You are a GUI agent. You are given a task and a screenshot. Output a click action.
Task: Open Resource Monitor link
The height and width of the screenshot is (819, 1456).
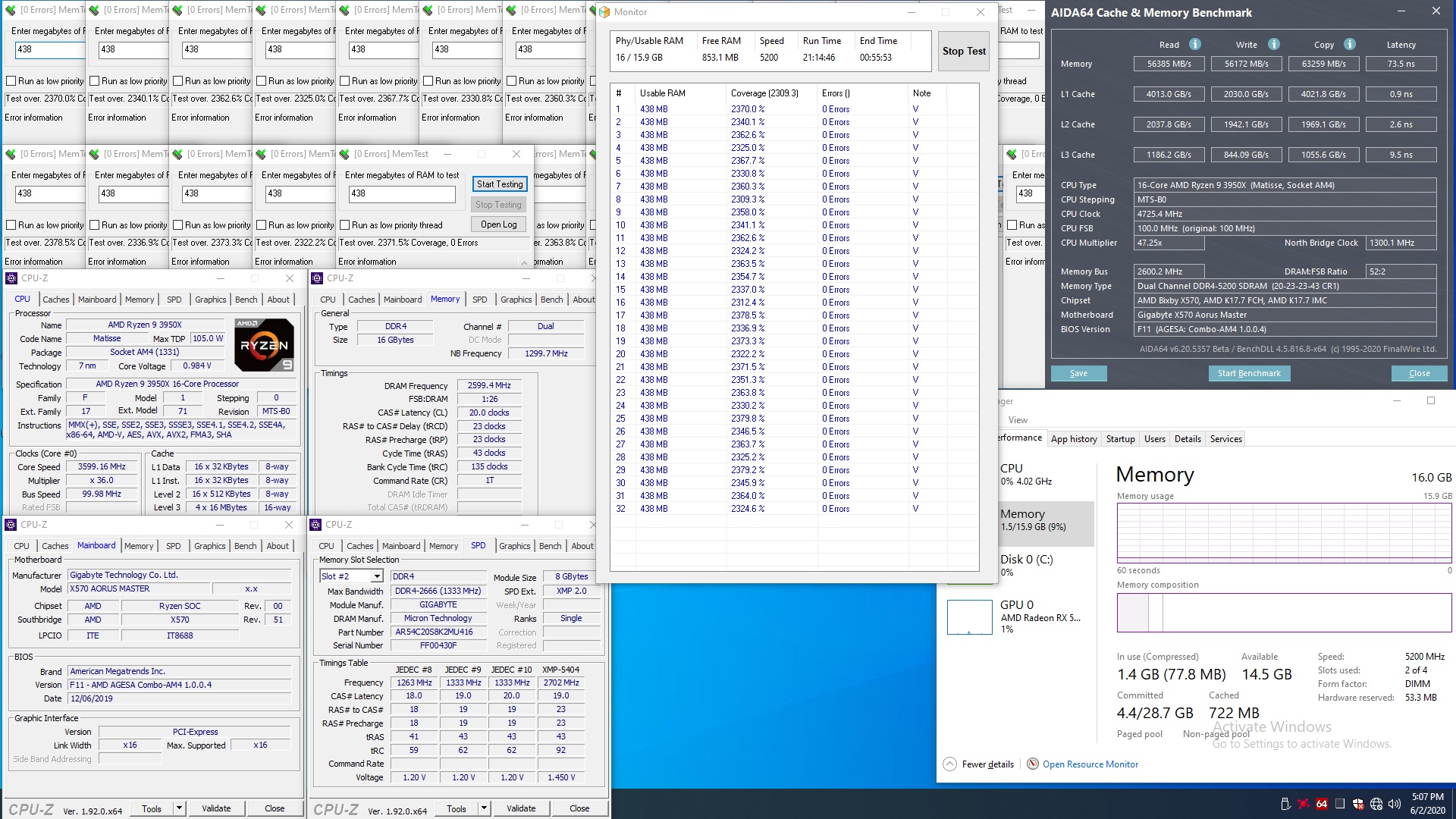coord(1090,764)
